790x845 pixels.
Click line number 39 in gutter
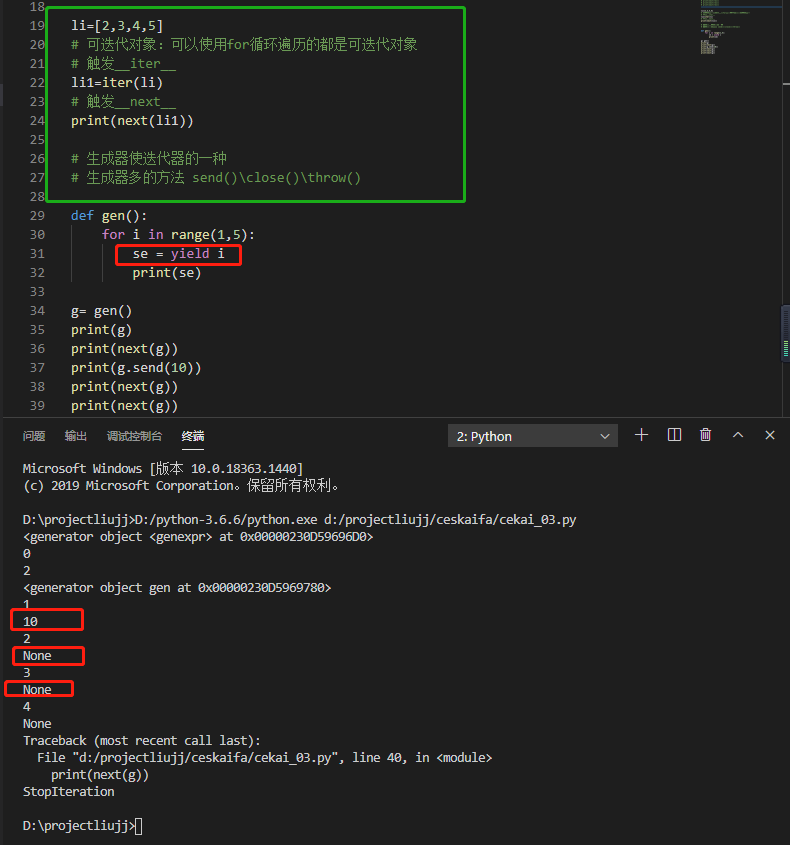[x=37, y=405]
